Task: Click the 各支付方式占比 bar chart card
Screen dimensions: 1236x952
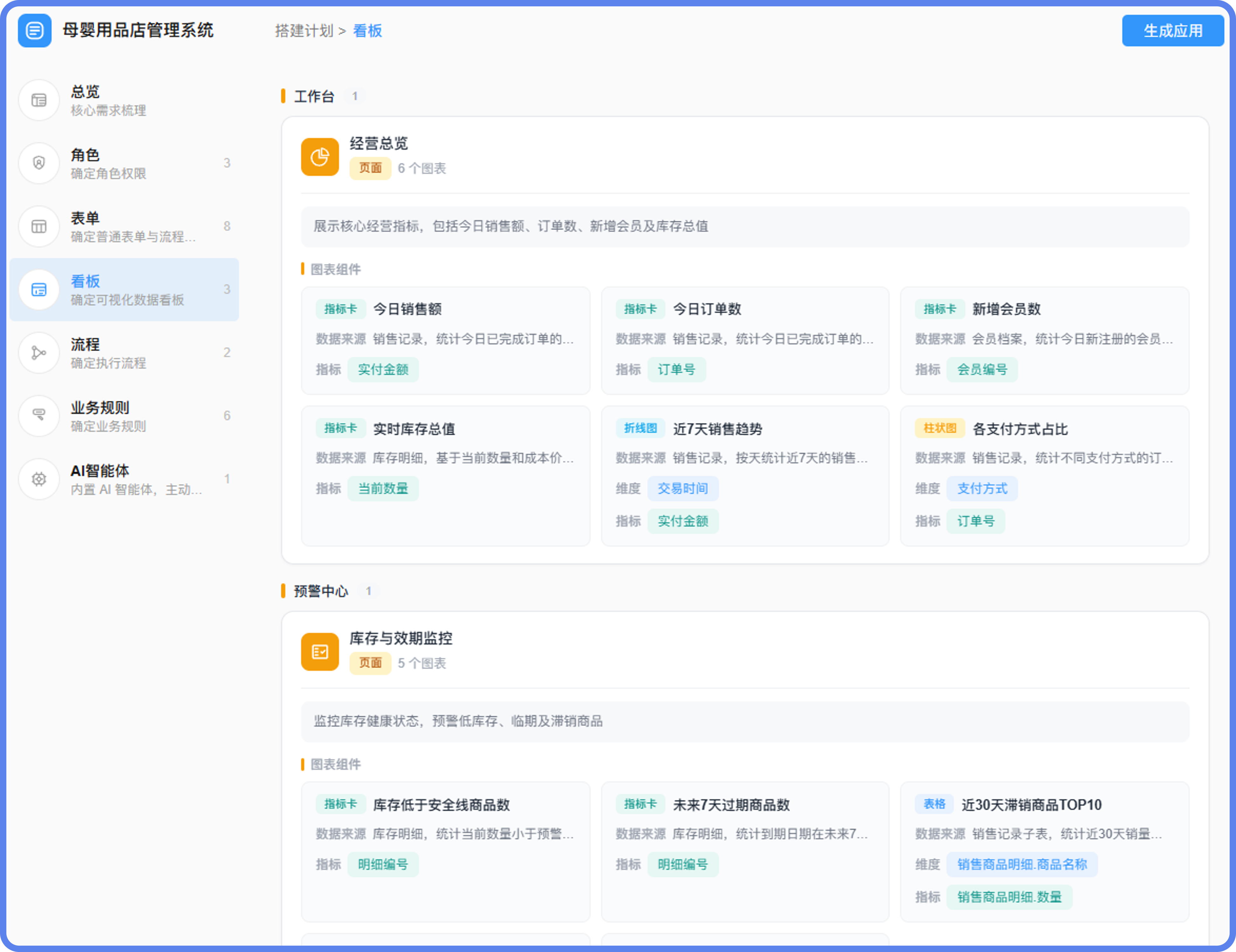Action: coord(1045,475)
